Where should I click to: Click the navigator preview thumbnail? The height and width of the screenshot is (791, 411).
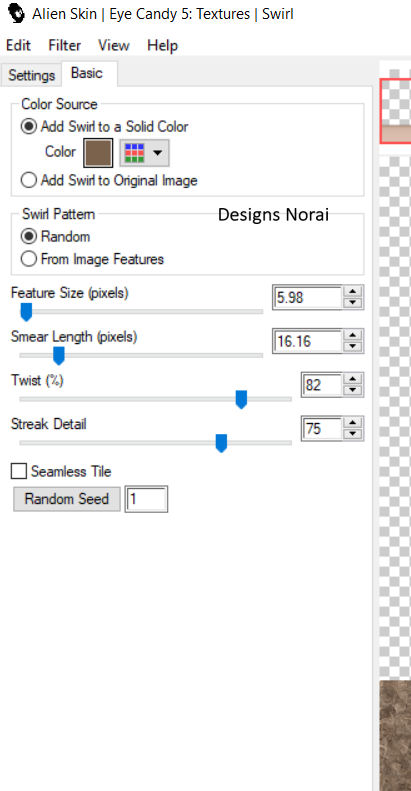pos(395,110)
